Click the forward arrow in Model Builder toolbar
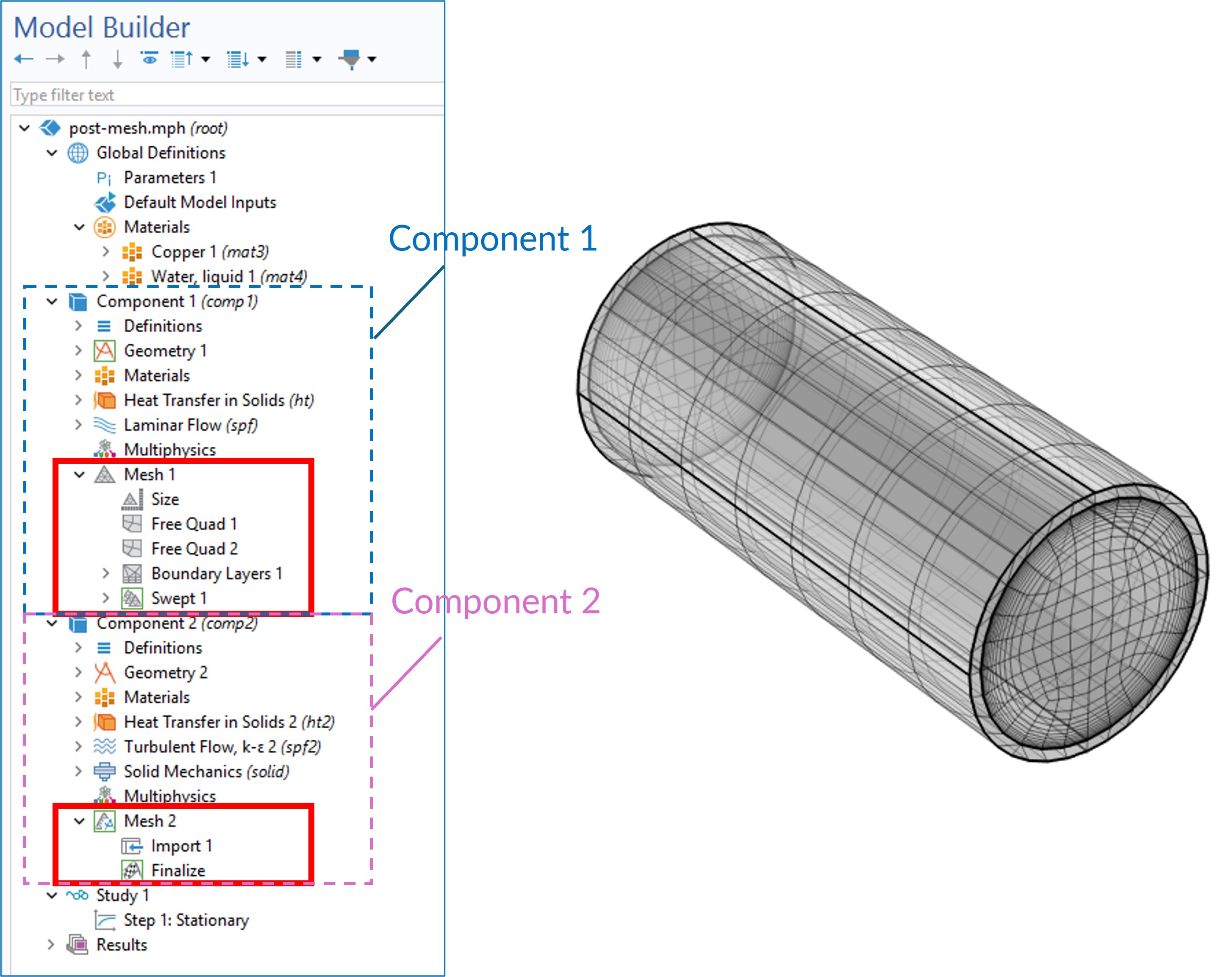This screenshot has width=1232, height=977. 55,59
